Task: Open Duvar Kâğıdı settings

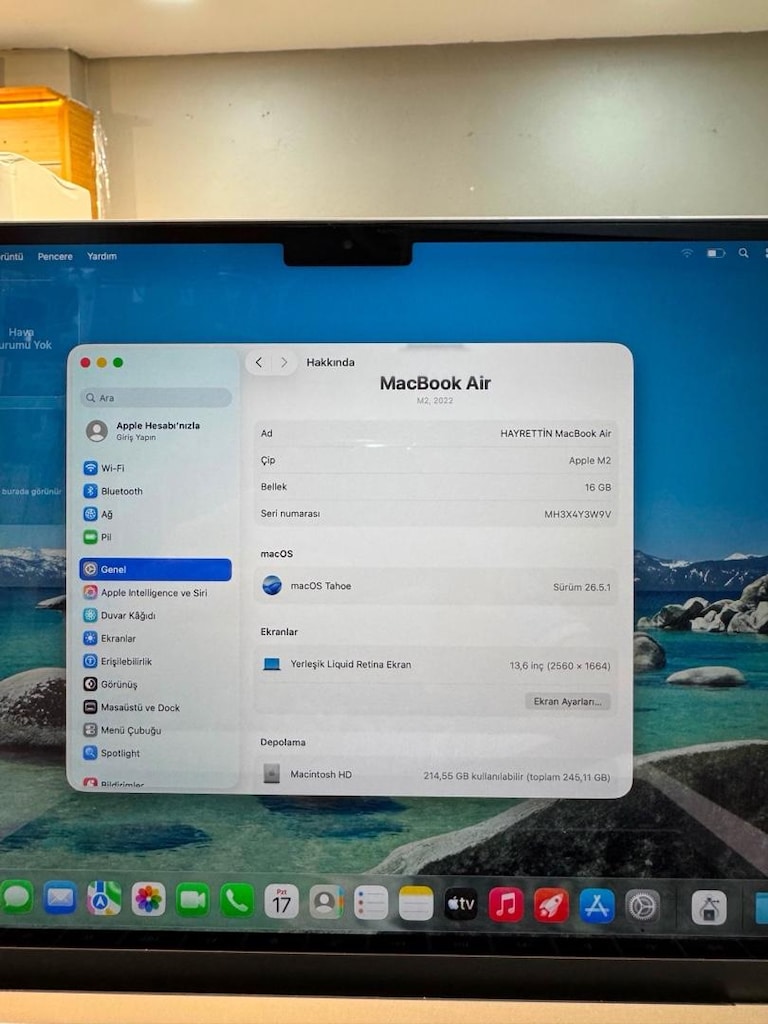Action: coord(155,615)
